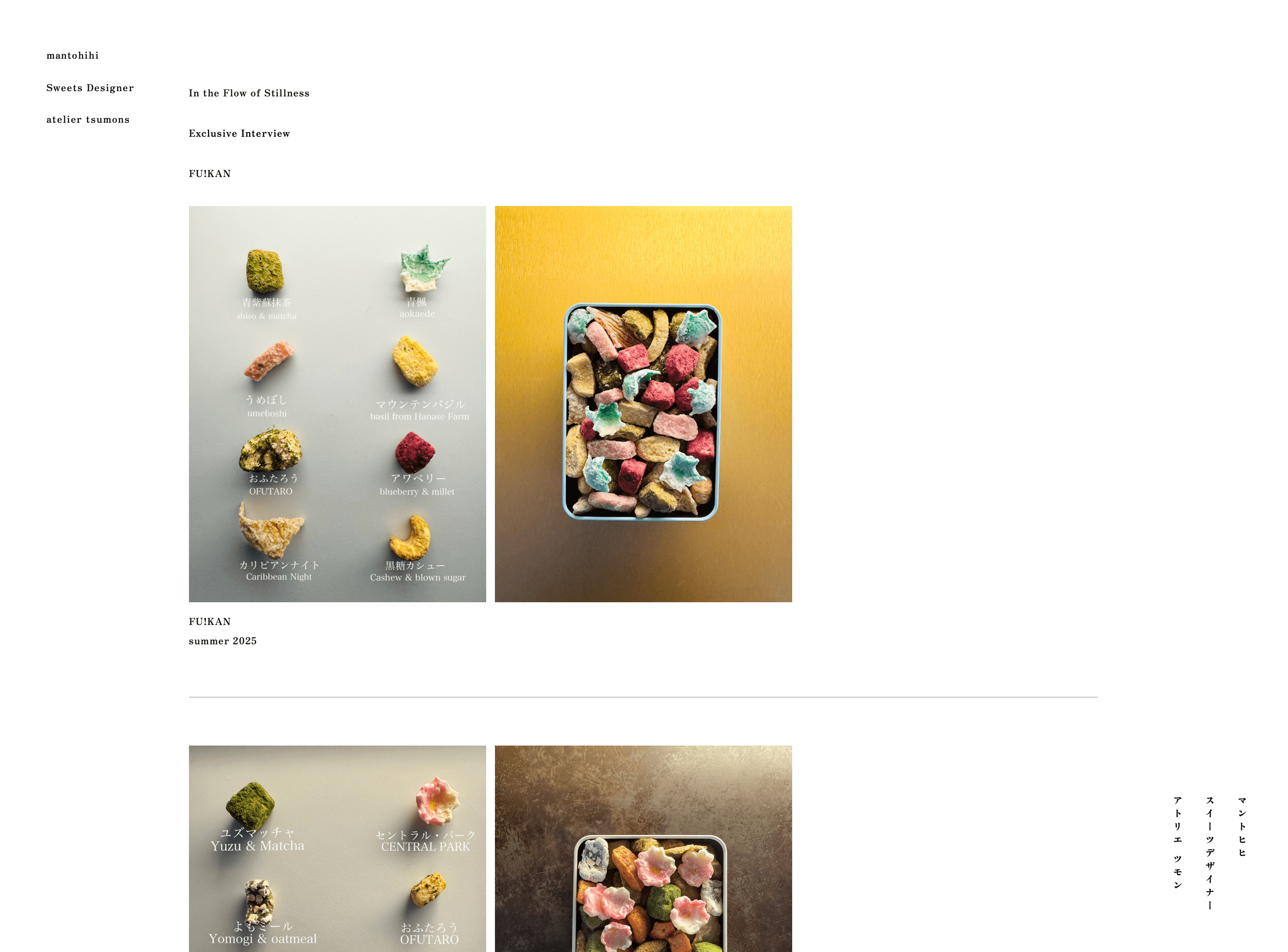The image size is (1288, 952).
Task: Go to the Sweets Designer page
Action: [90, 88]
